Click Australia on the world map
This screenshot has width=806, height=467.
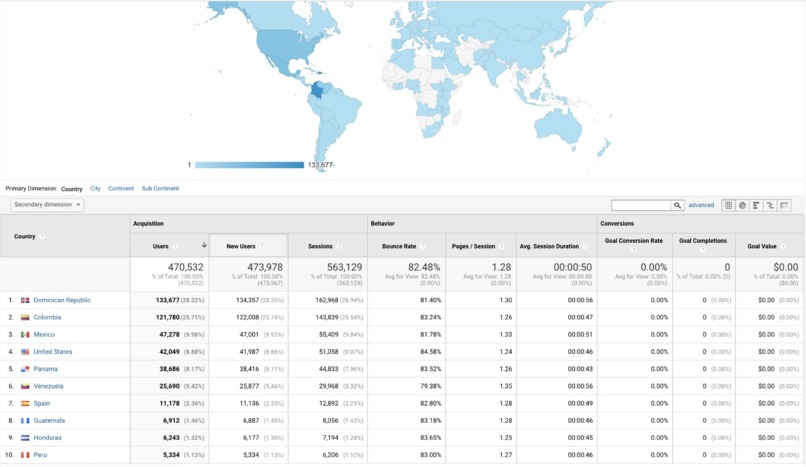pyautogui.click(x=558, y=125)
